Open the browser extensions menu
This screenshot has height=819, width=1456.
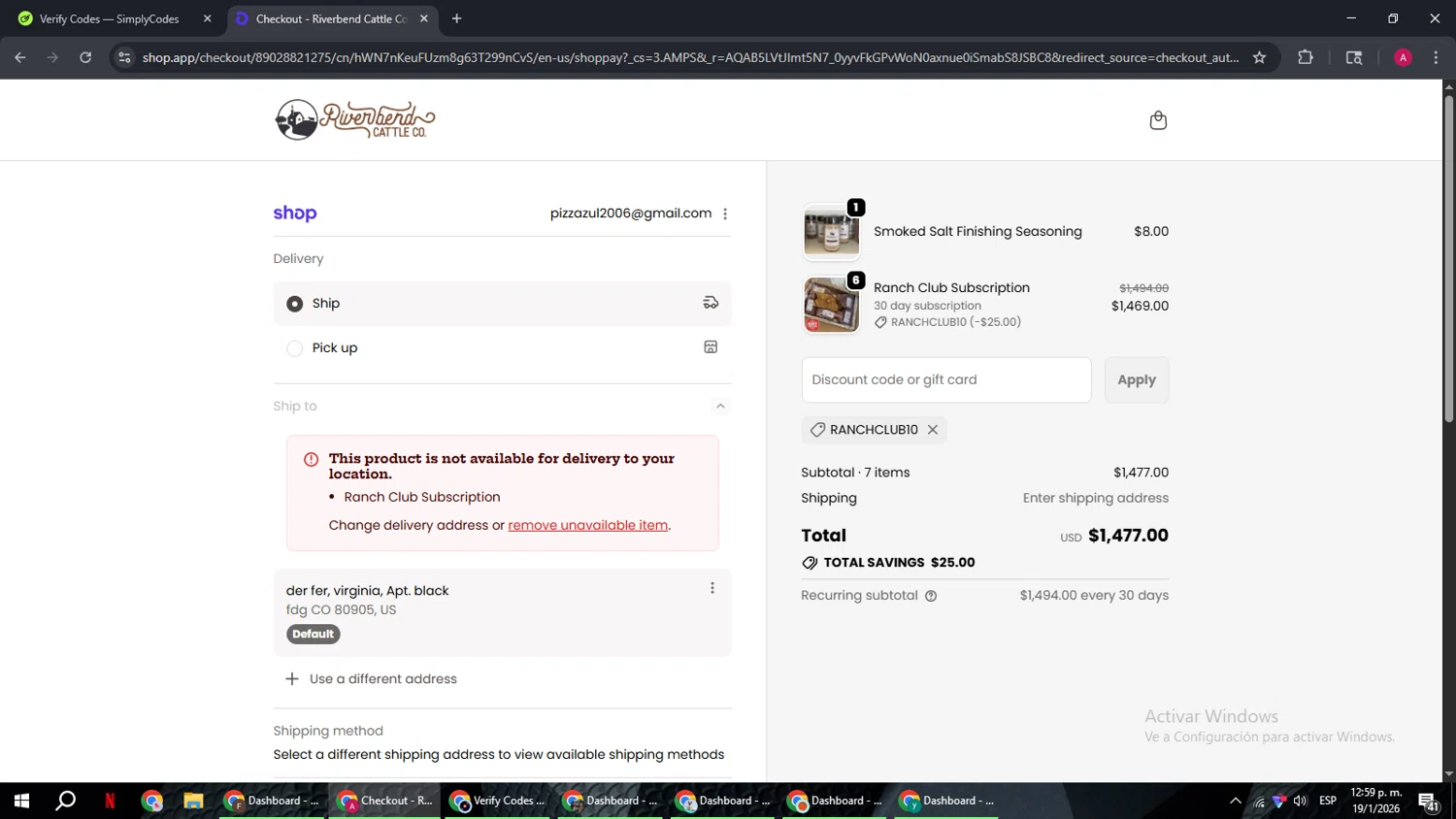[x=1306, y=57]
